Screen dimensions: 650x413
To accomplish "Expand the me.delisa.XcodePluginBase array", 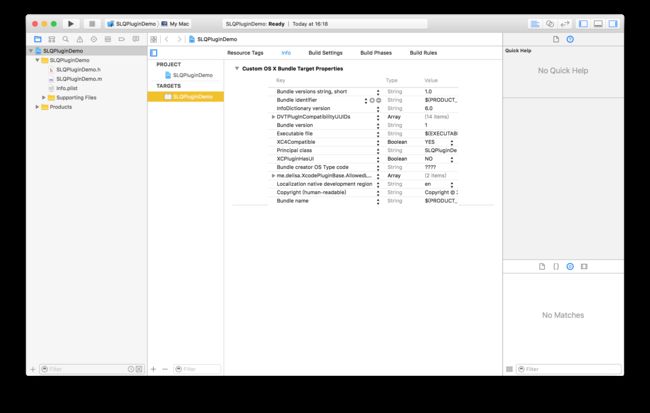I will pos(273,176).
